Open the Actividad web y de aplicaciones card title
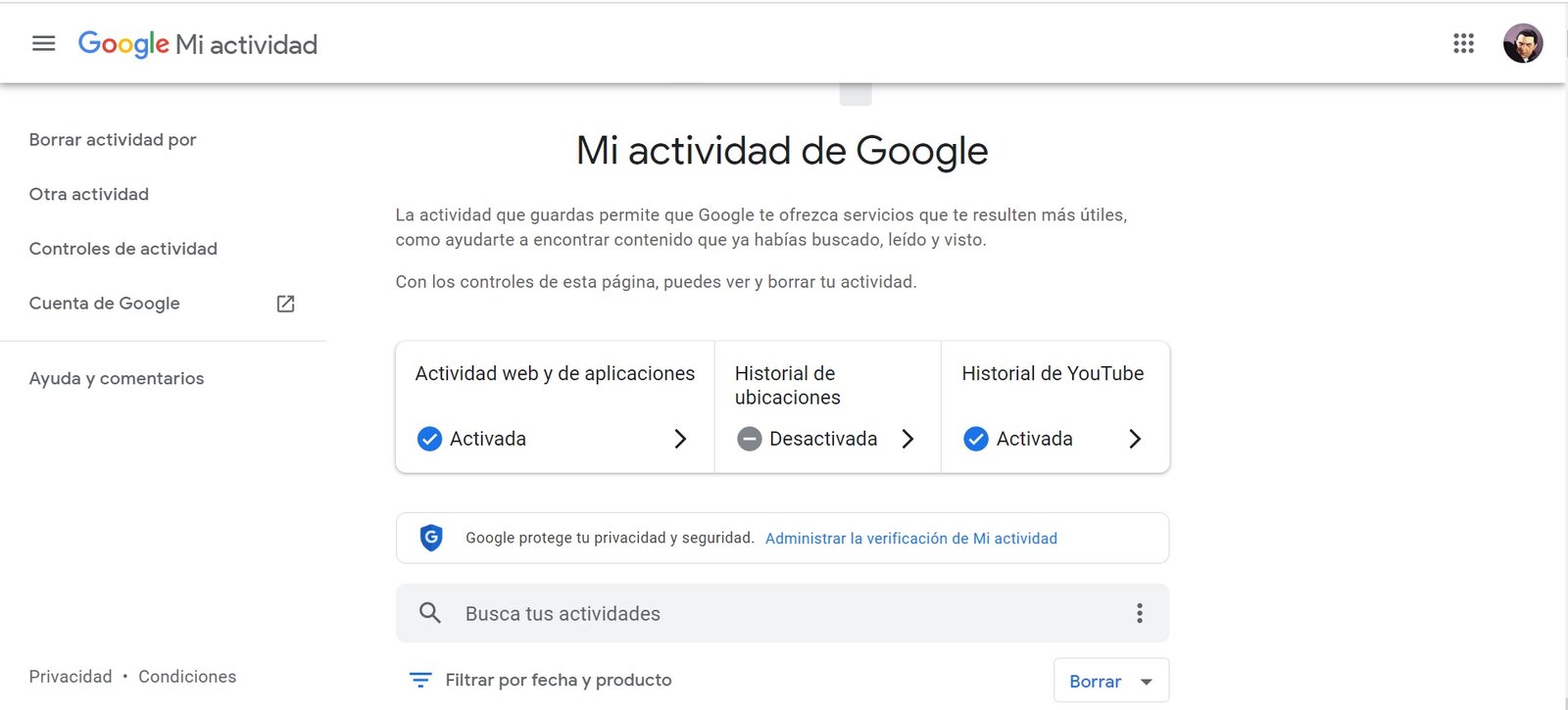Screen dimensions: 1568x710 tap(555, 373)
